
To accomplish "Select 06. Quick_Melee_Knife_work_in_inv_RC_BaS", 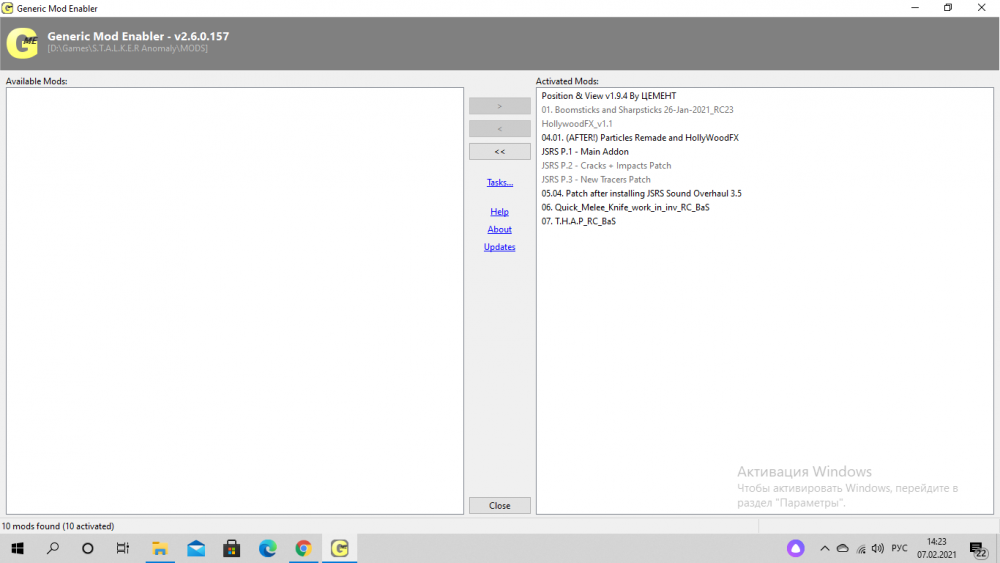I will [x=625, y=207].
